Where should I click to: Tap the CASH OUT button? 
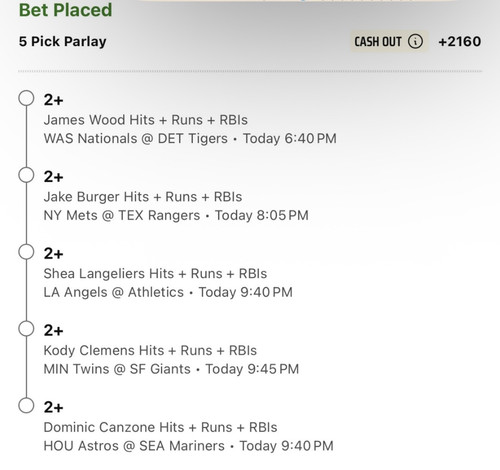(x=389, y=42)
